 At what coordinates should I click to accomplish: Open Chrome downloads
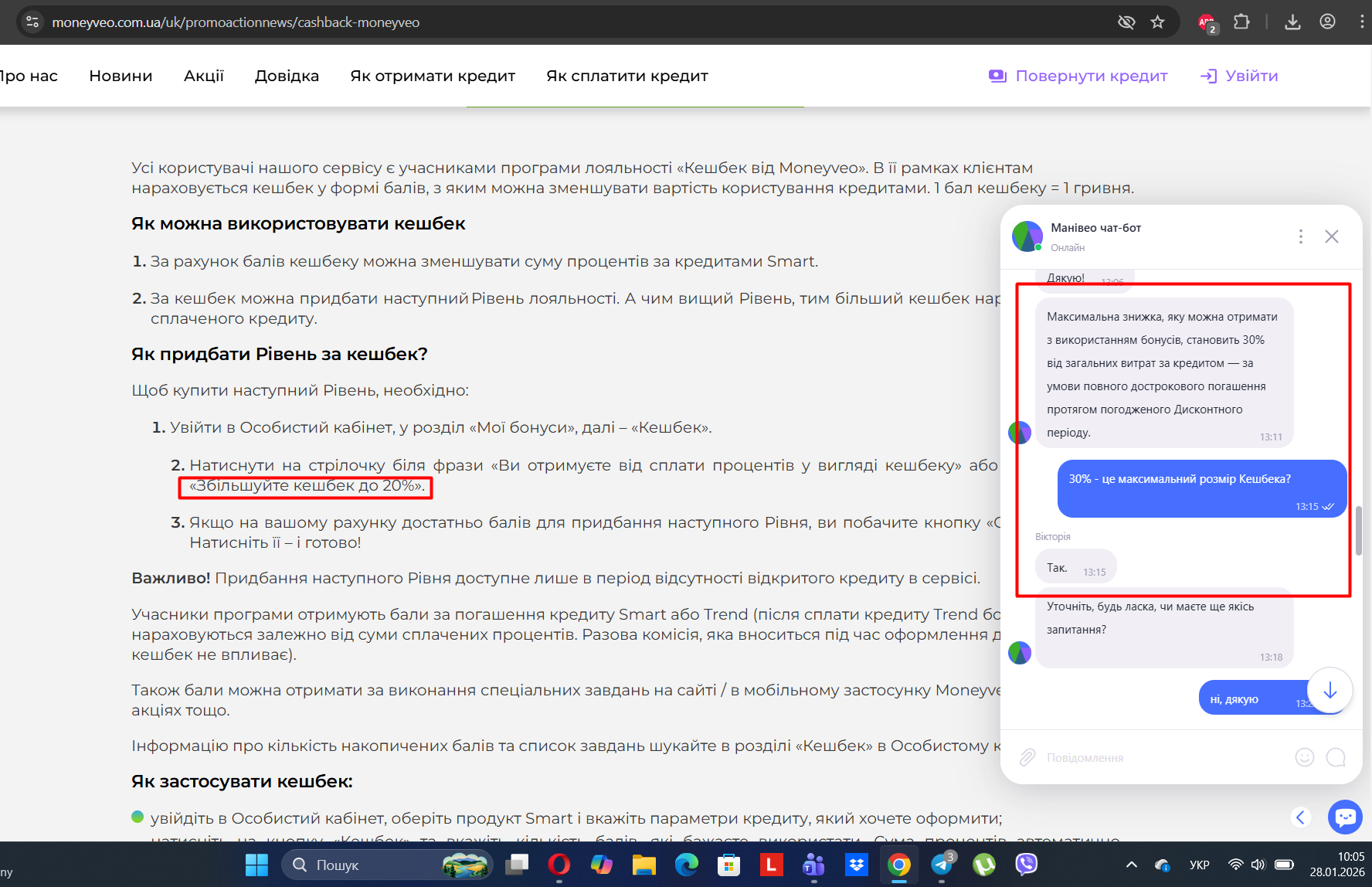coord(1292,22)
